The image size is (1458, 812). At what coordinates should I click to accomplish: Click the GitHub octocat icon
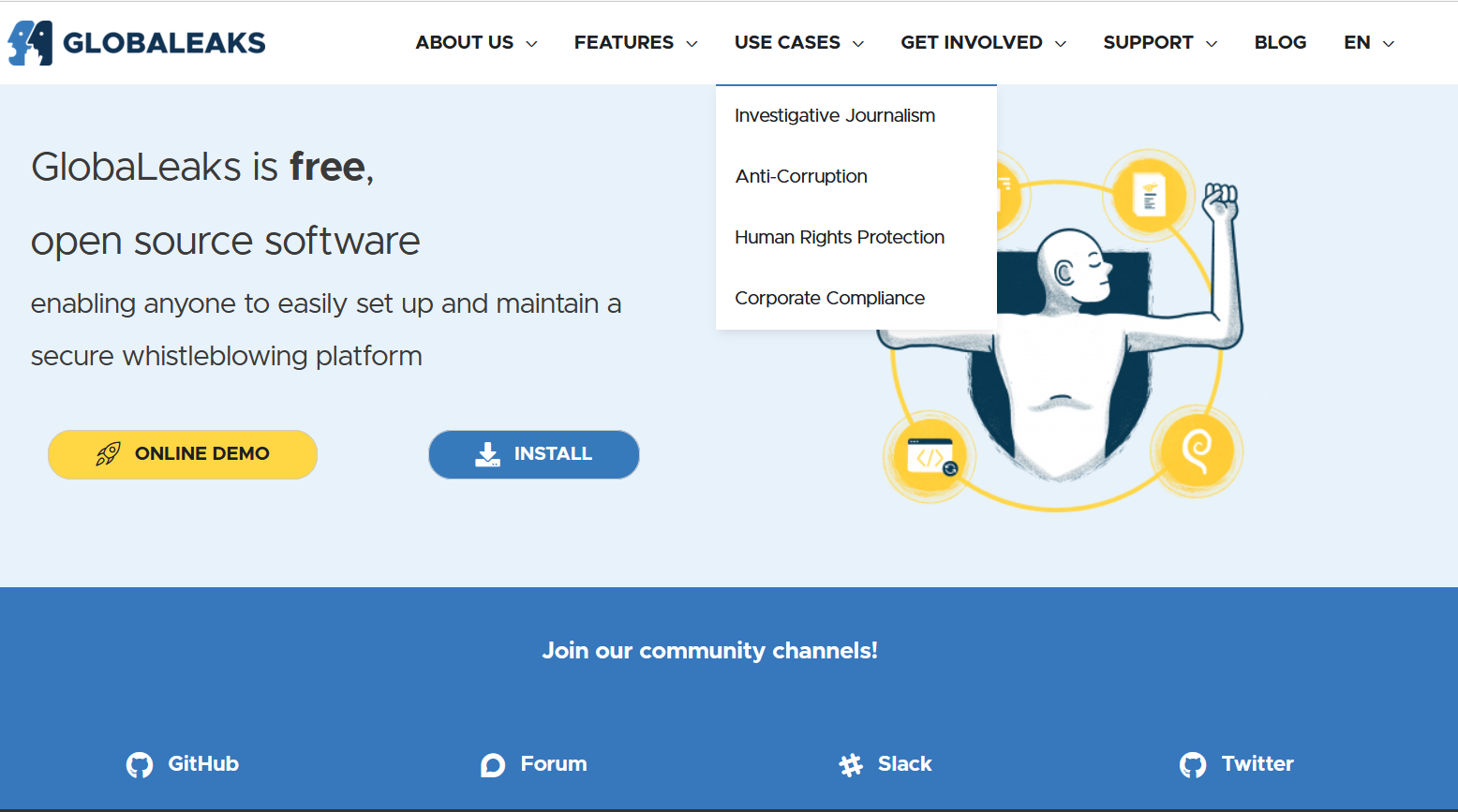click(x=140, y=765)
